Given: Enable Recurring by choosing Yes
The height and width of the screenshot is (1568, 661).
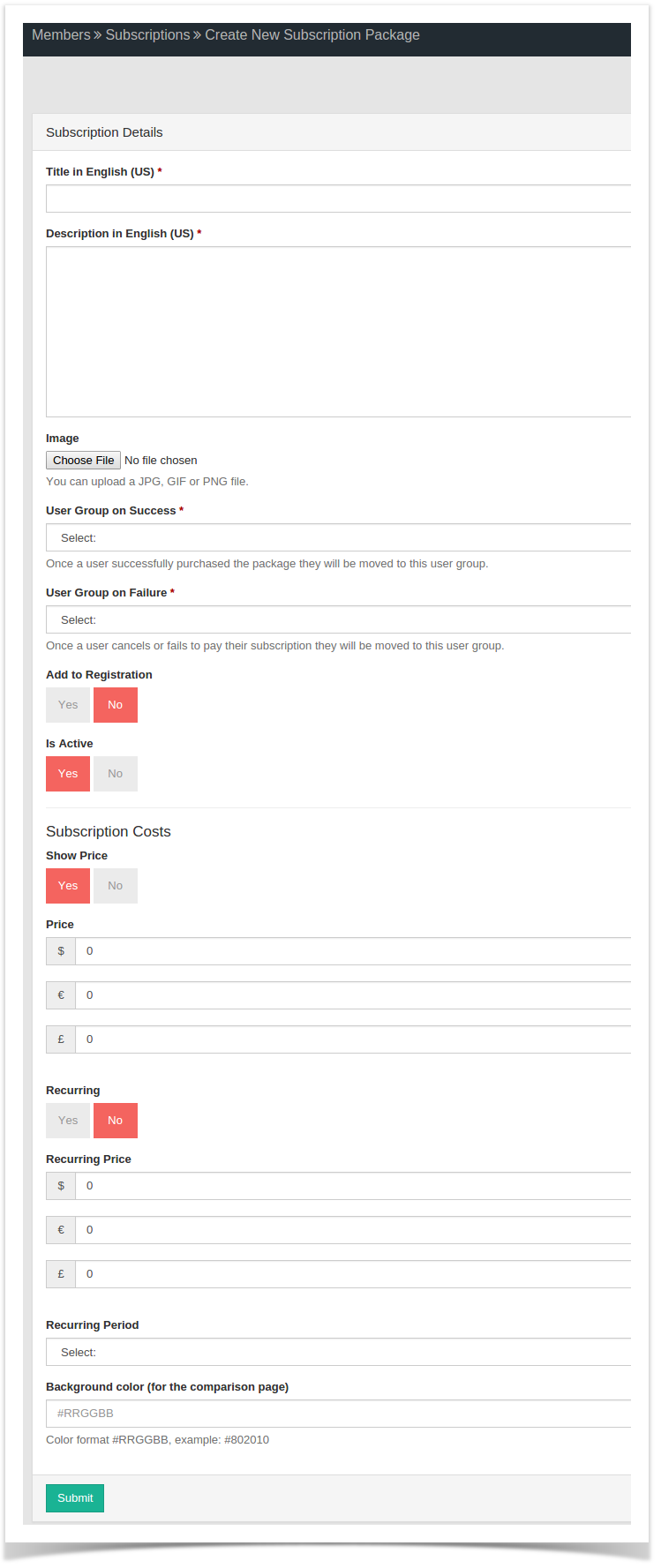Looking at the screenshot, I should coord(68,1121).
